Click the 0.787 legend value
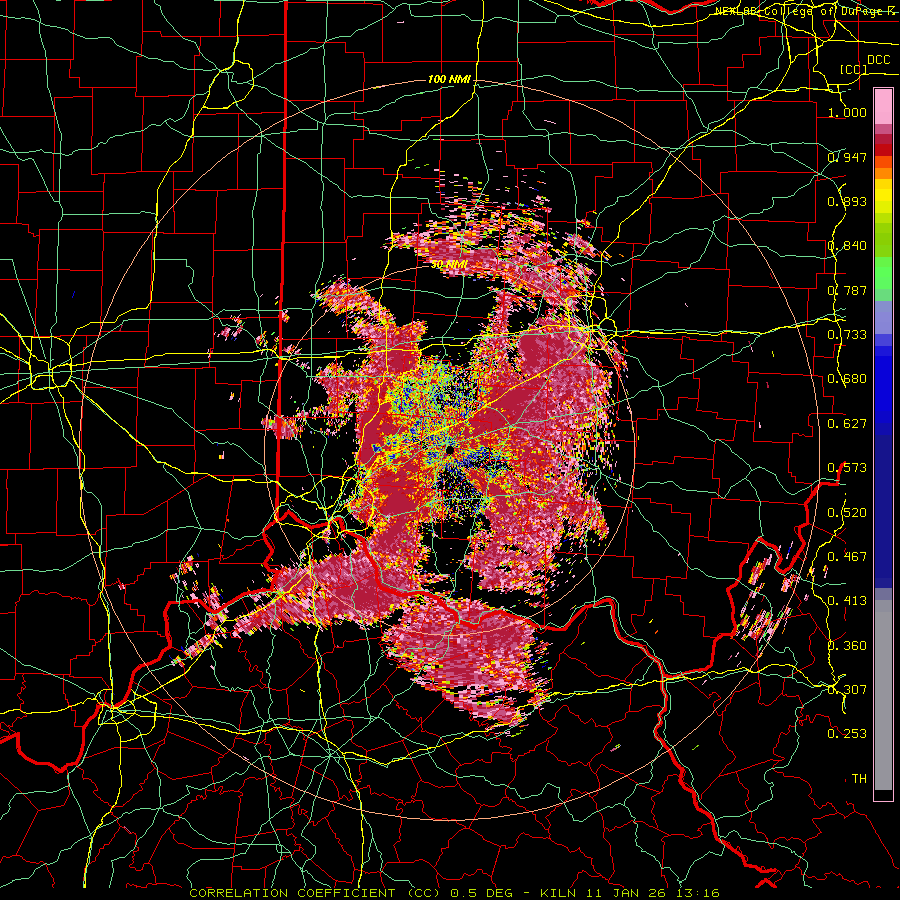Screen dimensions: 900x900 click(847, 290)
